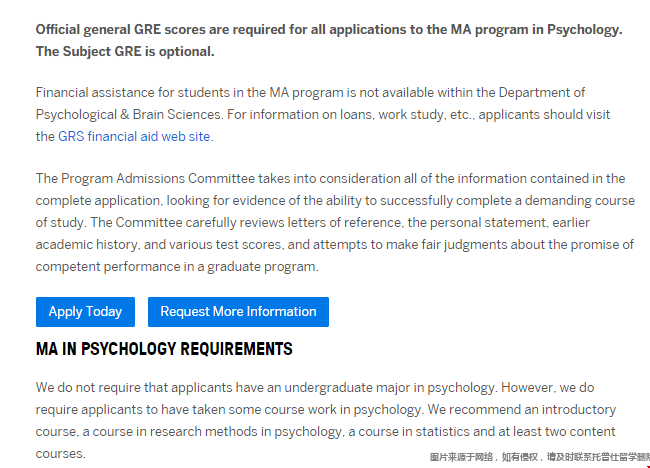
Task: Click the final word courses. in requirements paragraph
Action: click(x=61, y=454)
